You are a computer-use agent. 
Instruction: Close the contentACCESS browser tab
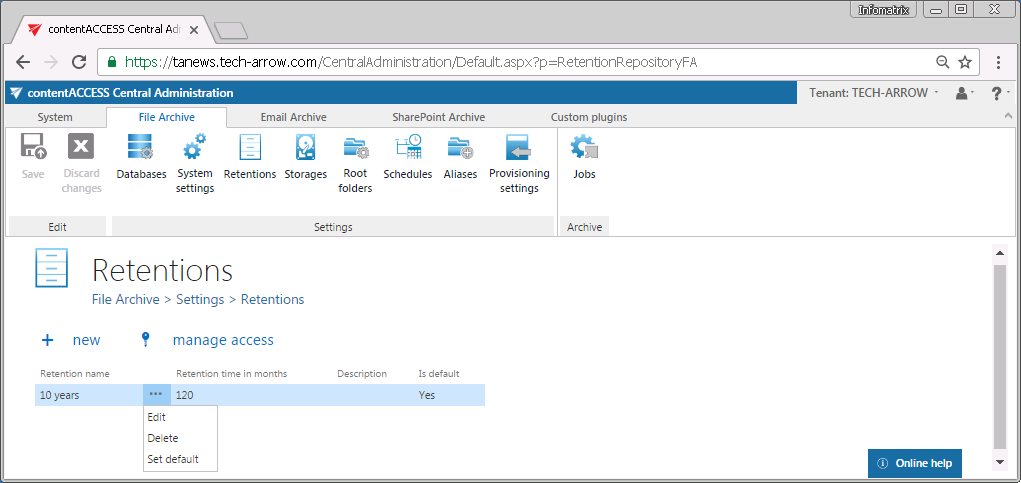tap(193, 30)
